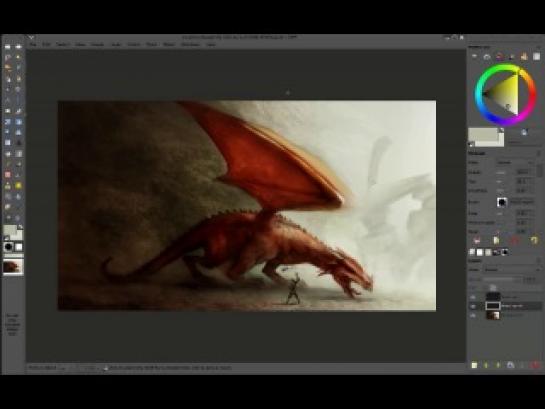Open the layers Mode dropdown
Image resolution: width=545 pixels, height=409 pixels.
[x=513, y=270]
